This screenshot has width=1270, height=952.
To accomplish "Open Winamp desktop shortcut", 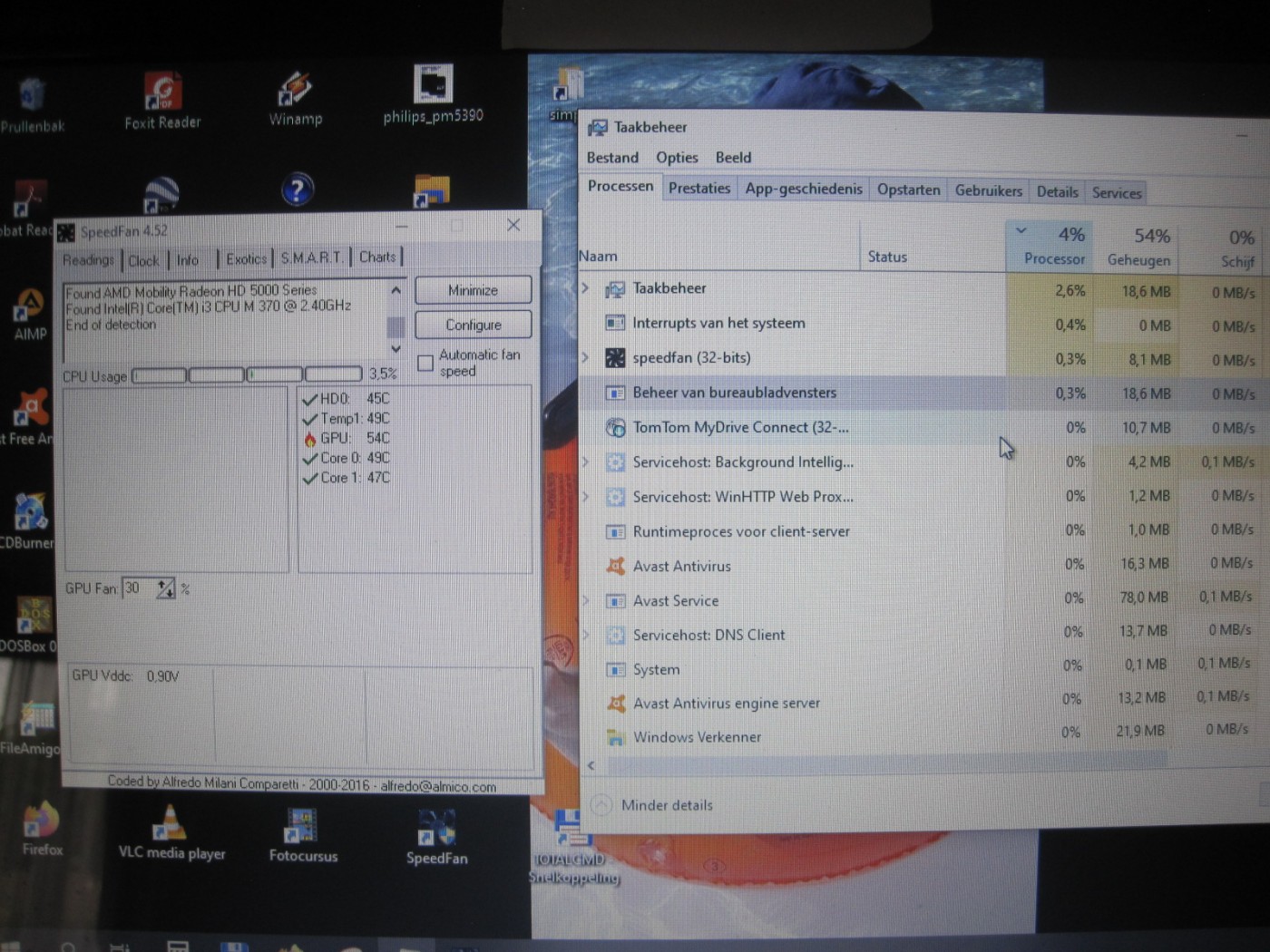I will pyautogui.click(x=295, y=98).
